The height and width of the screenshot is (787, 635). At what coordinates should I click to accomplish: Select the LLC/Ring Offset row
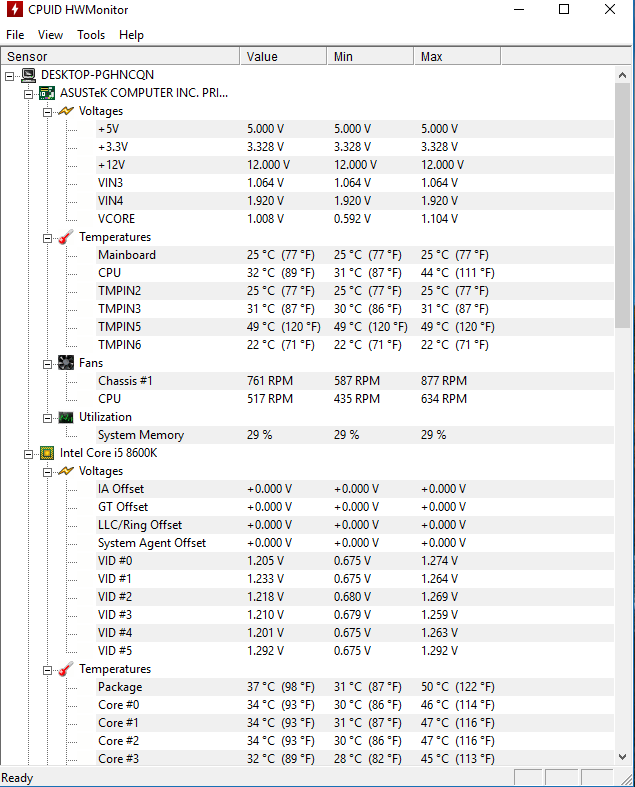click(x=355, y=525)
